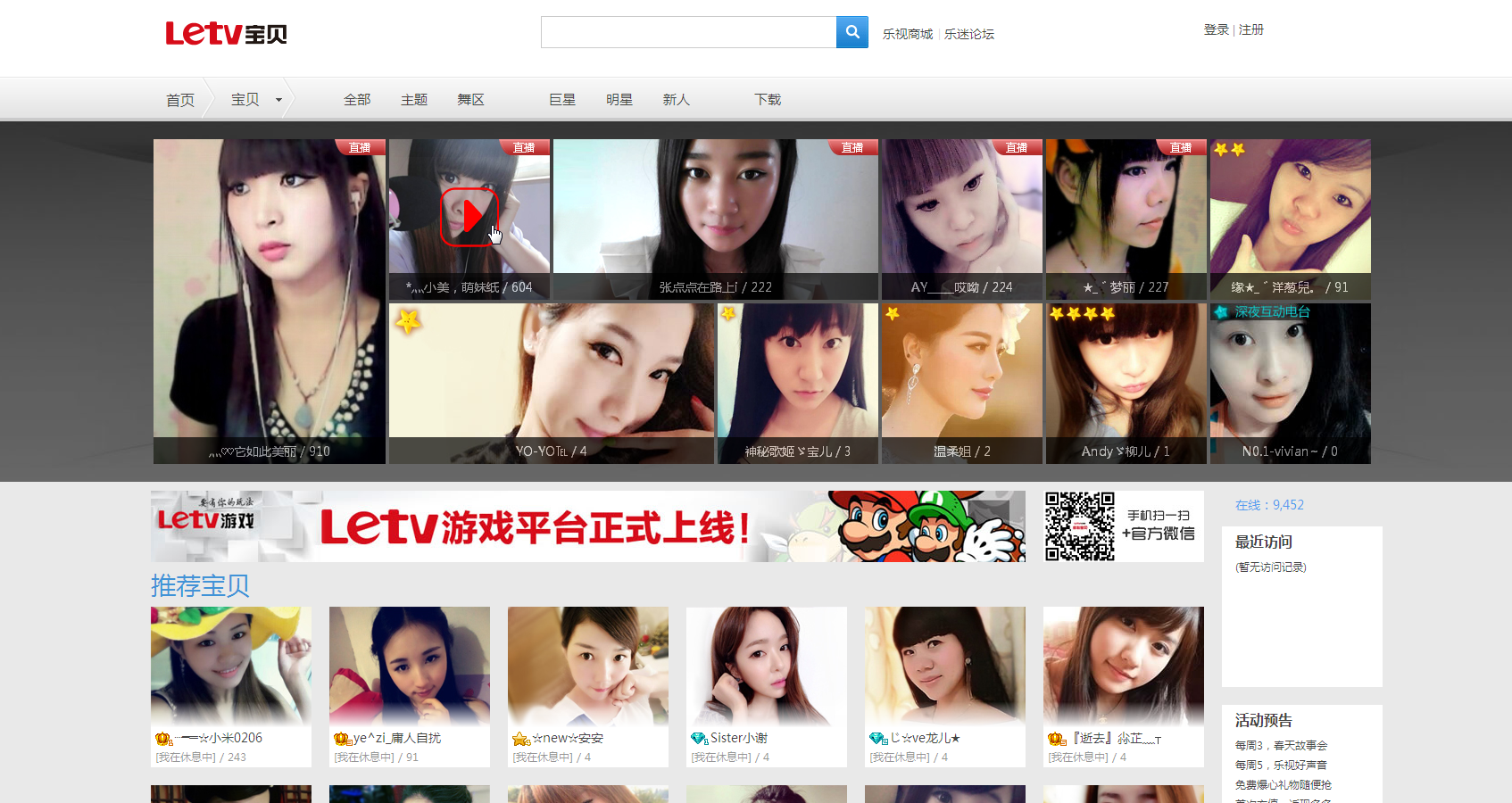Click the star on 温柔姐 card
Viewport: 1512px width, 803px height.
[x=893, y=313]
